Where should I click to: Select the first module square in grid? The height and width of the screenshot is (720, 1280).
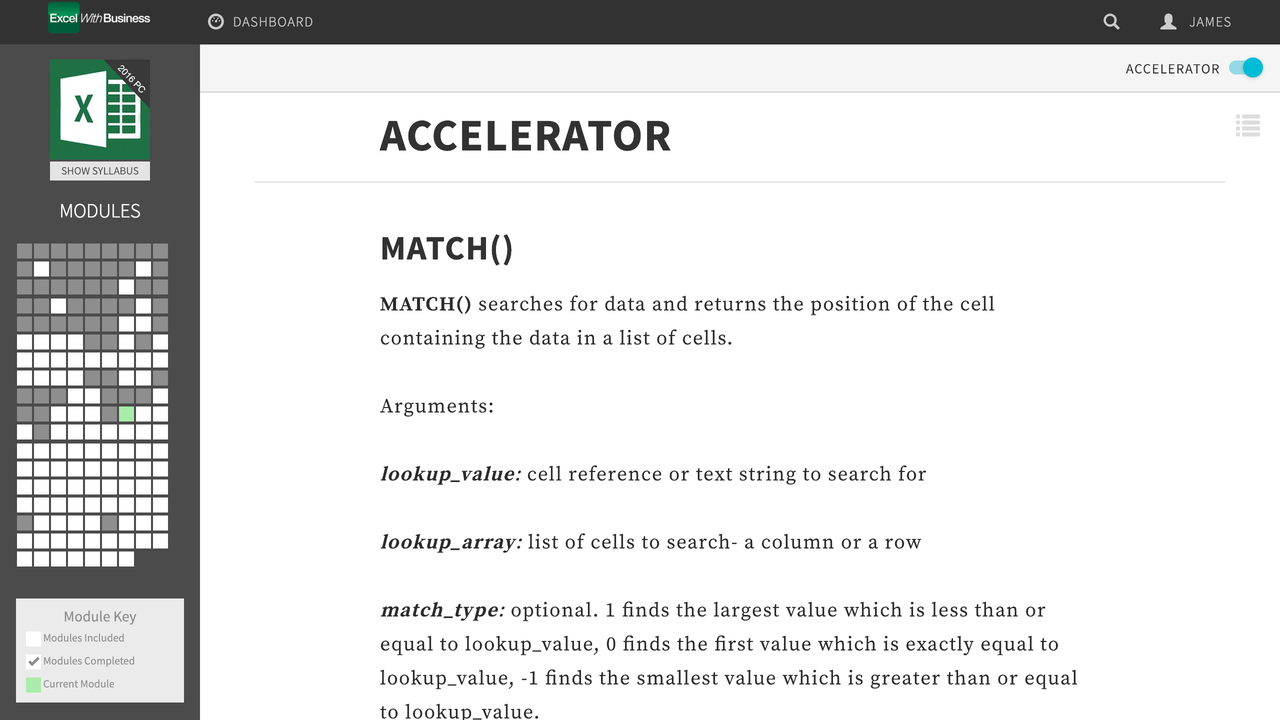pyautogui.click(x=24, y=251)
